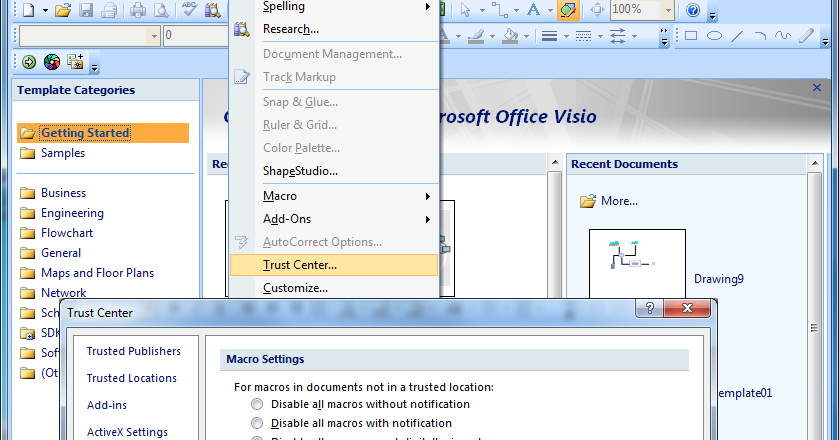Select the Engineering template category
Image resolution: width=839 pixels, height=440 pixels.
(x=62, y=213)
